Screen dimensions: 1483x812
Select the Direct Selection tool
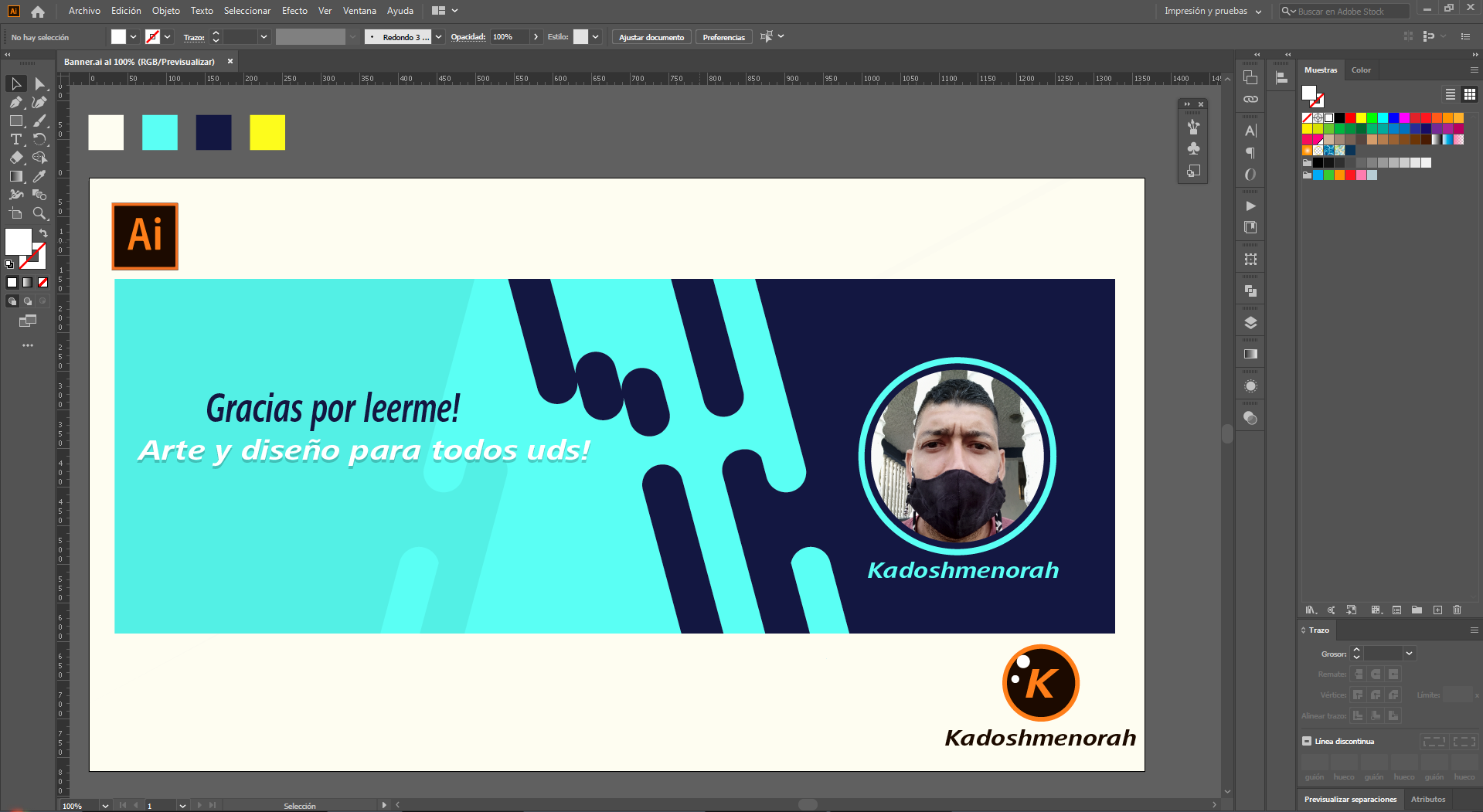pyautogui.click(x=39, y=83)
